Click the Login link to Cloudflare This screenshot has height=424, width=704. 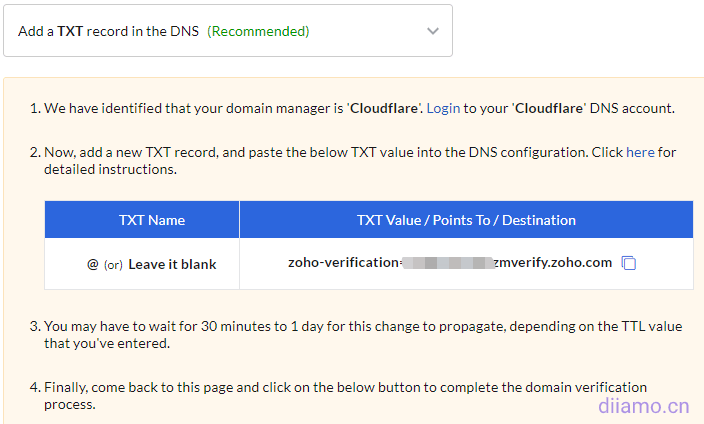[443, 108]
